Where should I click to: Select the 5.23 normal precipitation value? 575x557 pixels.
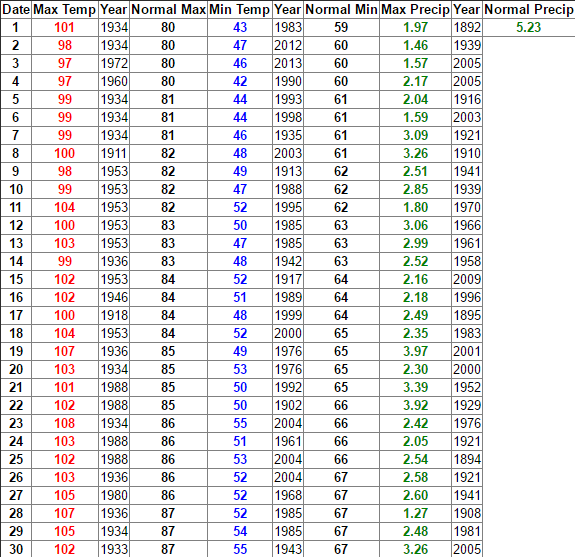coord(528,28)
